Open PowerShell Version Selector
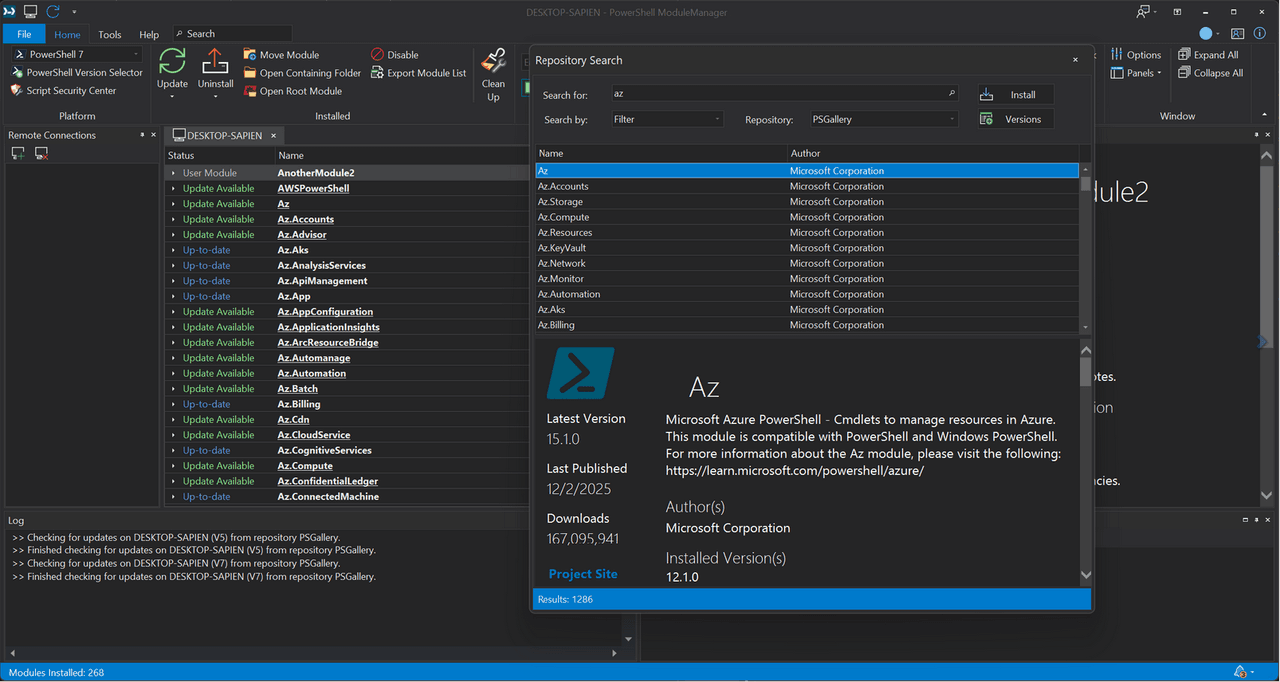Viewport: 1280px width, 682px height. coord(77,72)
